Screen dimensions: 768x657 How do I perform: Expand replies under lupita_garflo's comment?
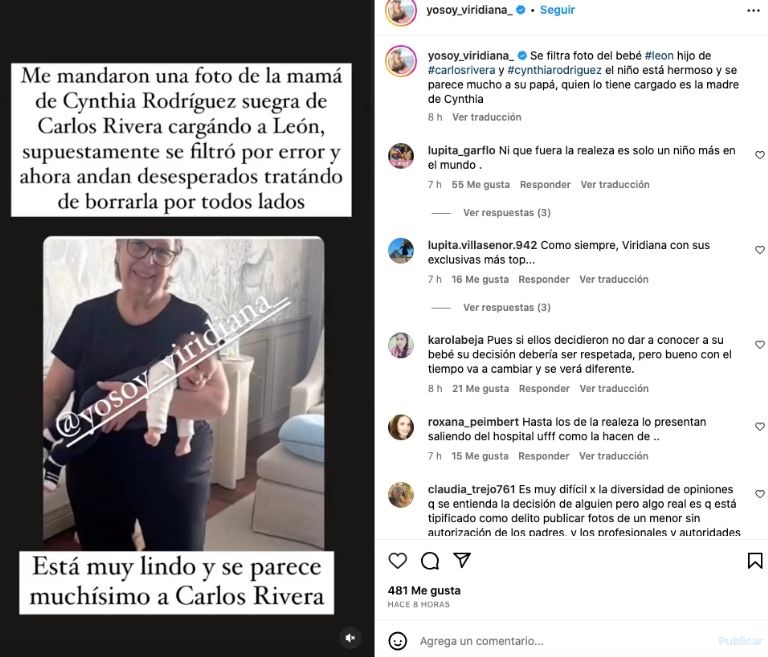pos(507,213)
